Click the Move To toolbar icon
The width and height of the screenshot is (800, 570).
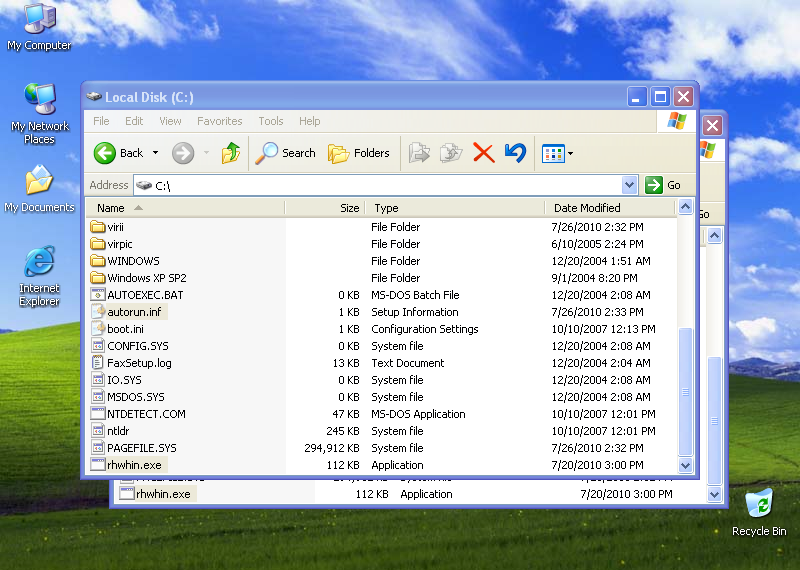coord(419,153)
